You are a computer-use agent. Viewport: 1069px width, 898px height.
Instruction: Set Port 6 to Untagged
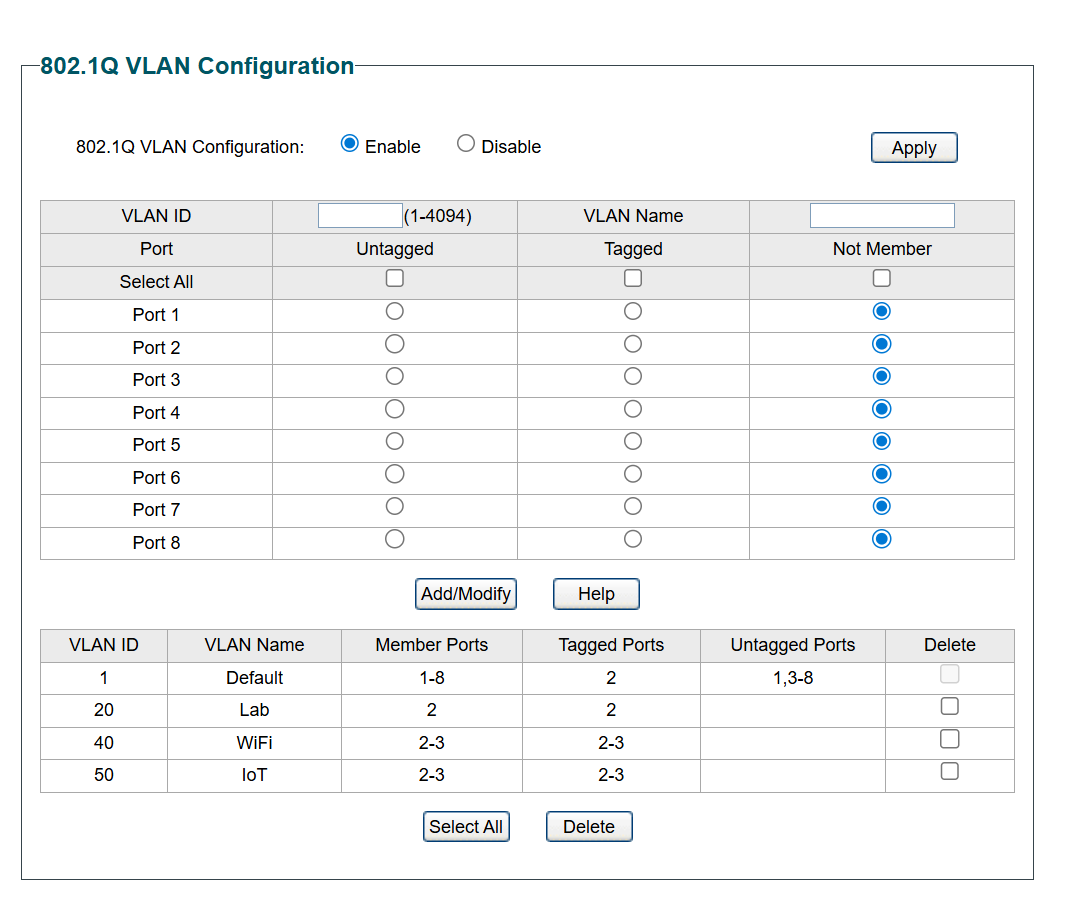tap(395, 474)
